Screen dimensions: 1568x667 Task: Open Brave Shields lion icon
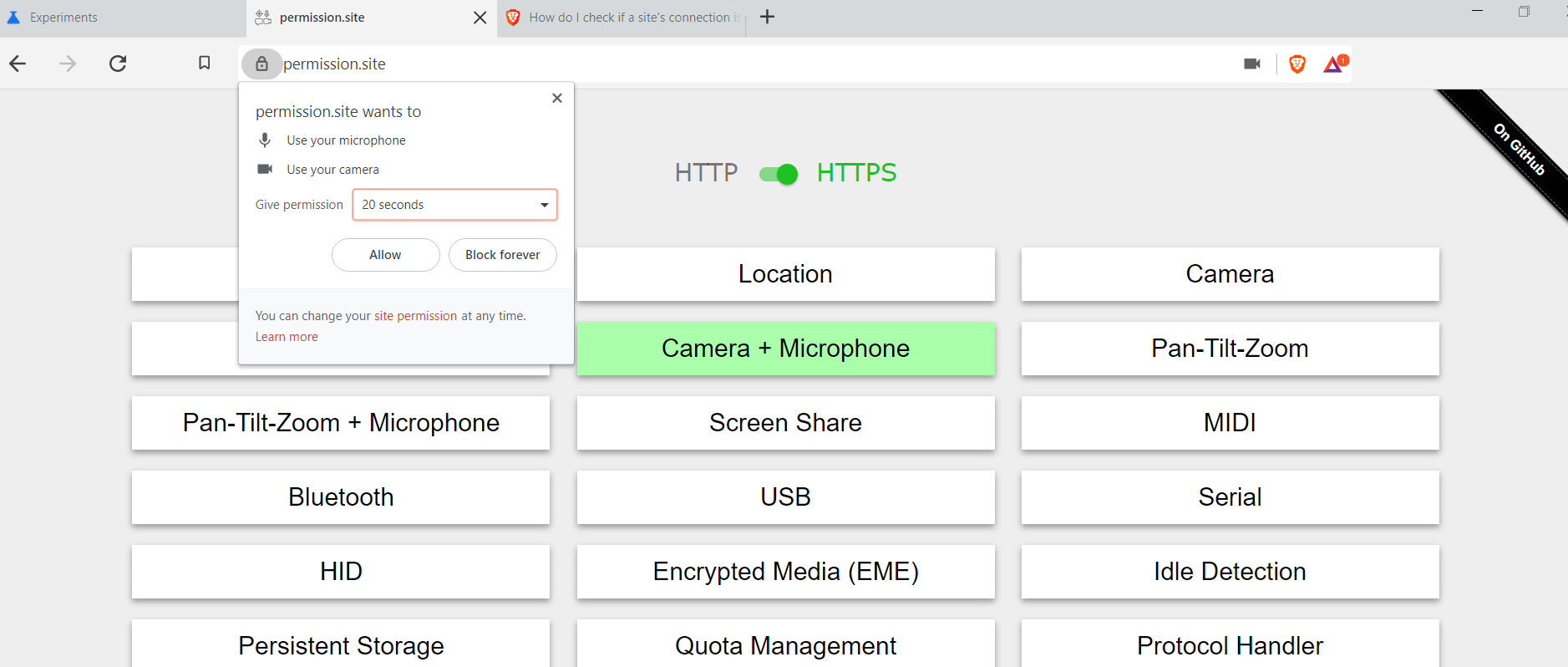(x=1297, y=64)
